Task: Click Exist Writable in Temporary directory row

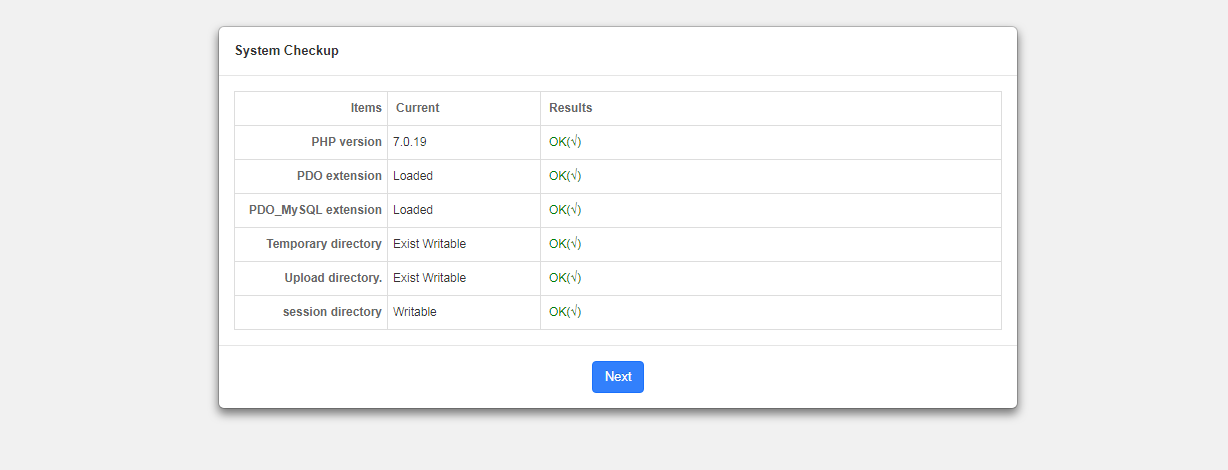Action: (x=429, y=244)
